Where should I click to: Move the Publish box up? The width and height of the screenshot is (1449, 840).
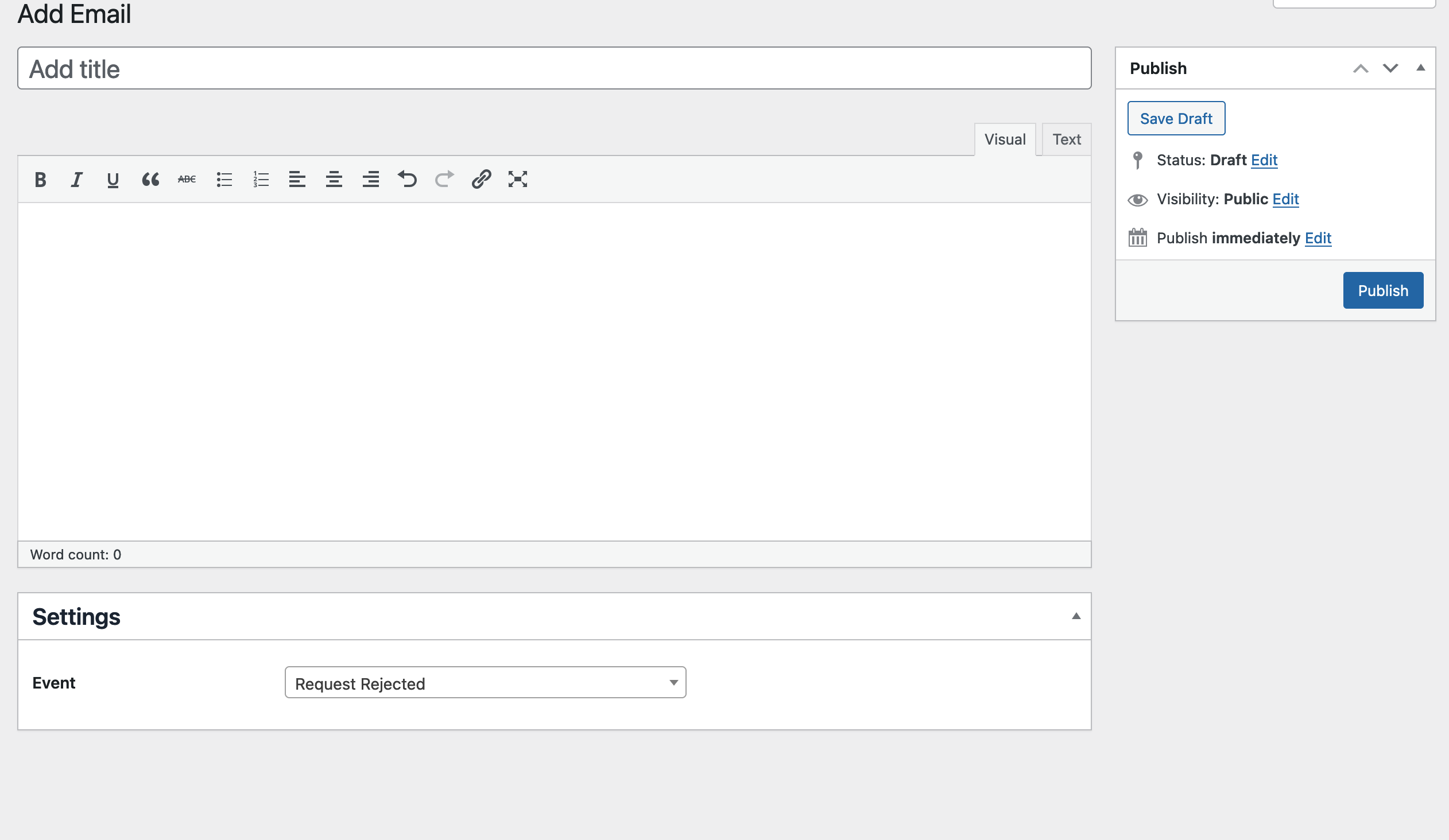click(x=1361, y=68)
